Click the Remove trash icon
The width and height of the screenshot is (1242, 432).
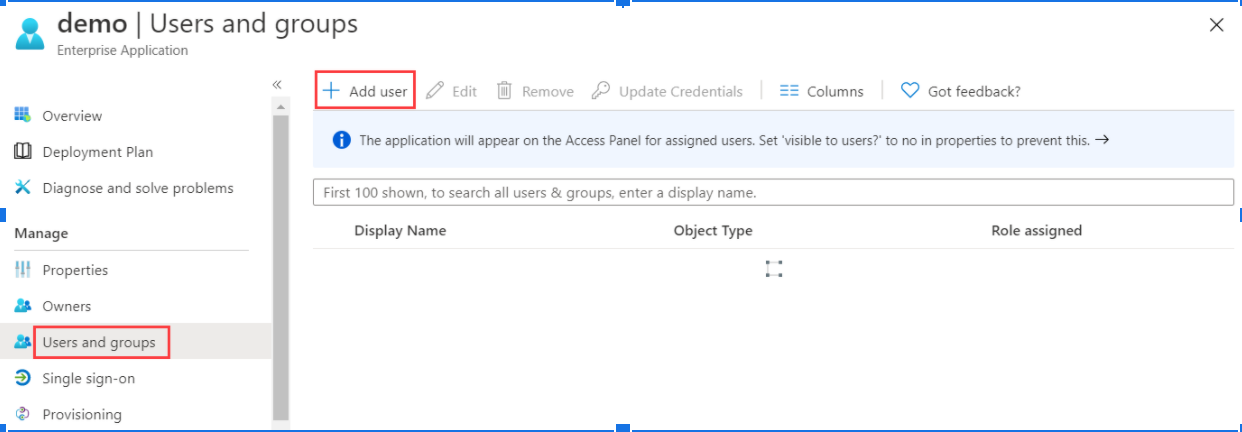click(x=505, y=91)
